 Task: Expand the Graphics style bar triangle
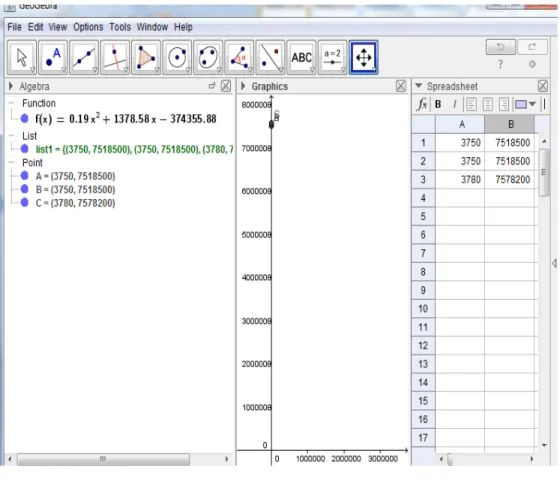point(243,86)
